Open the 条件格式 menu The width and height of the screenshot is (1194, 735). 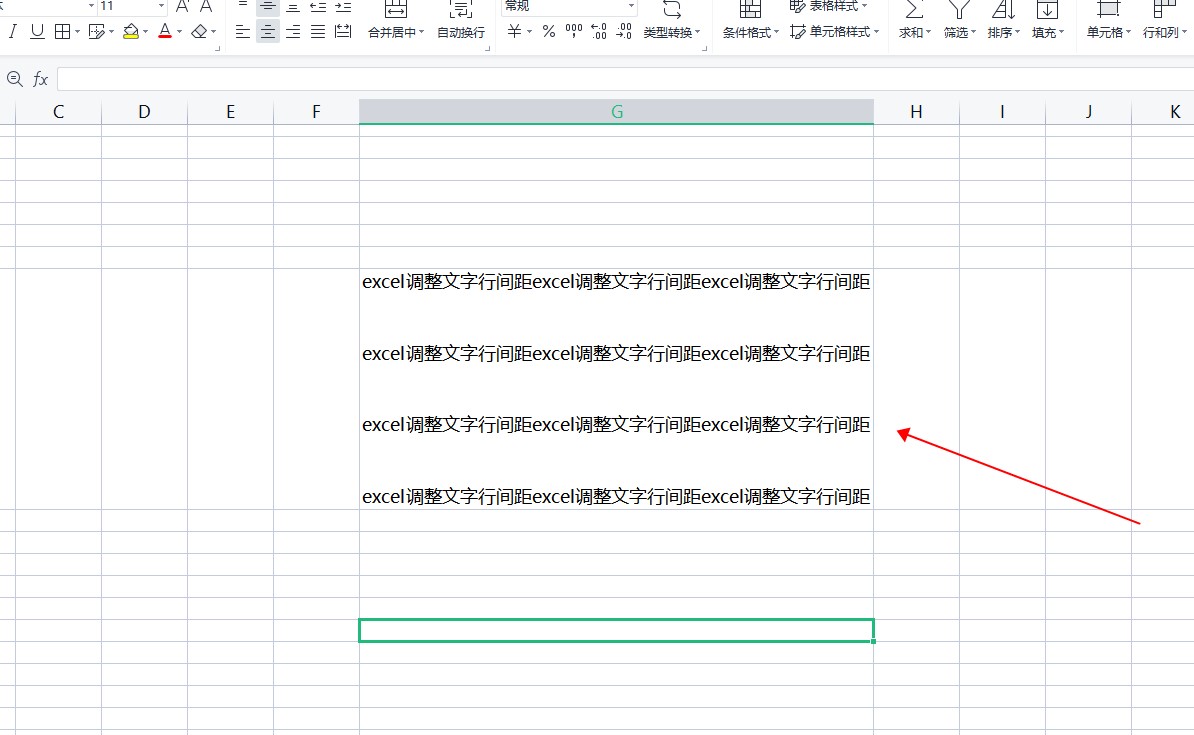pos(750,32)
